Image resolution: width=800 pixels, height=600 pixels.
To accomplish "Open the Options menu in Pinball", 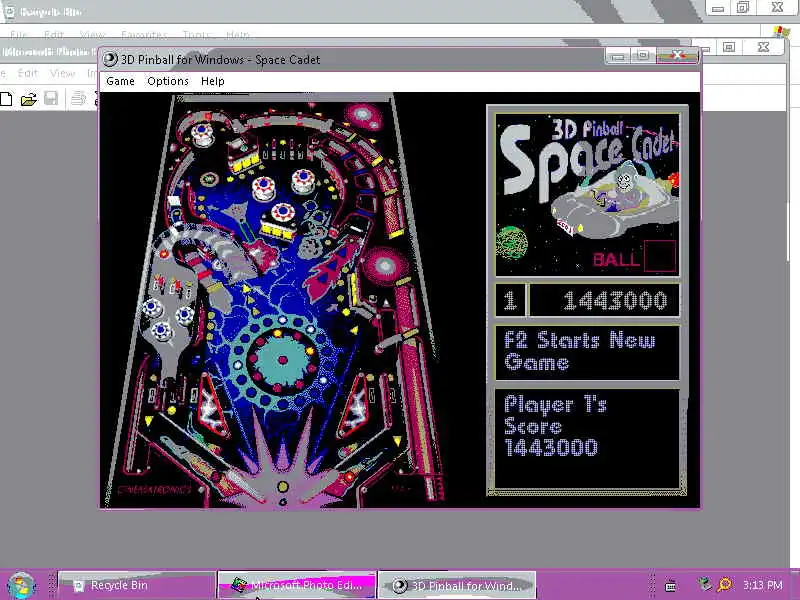I will tap(168, 81).
